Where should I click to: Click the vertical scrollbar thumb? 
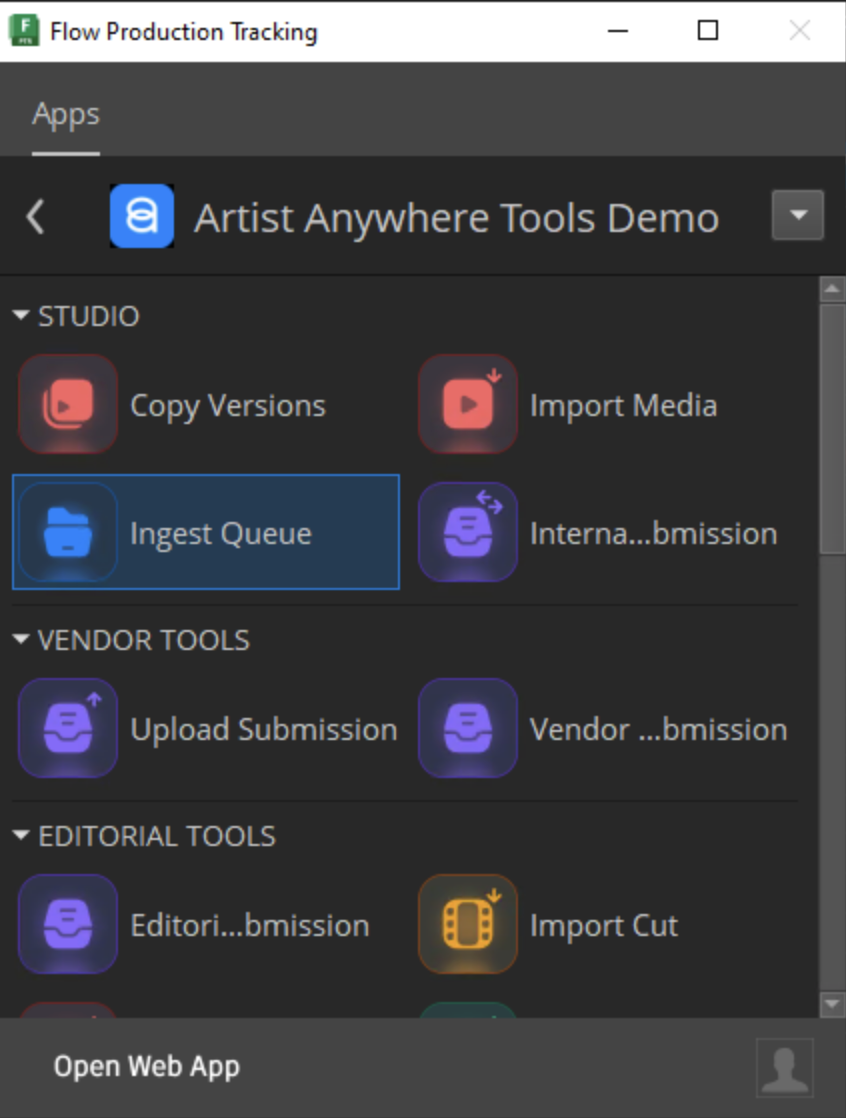(832, 429)
